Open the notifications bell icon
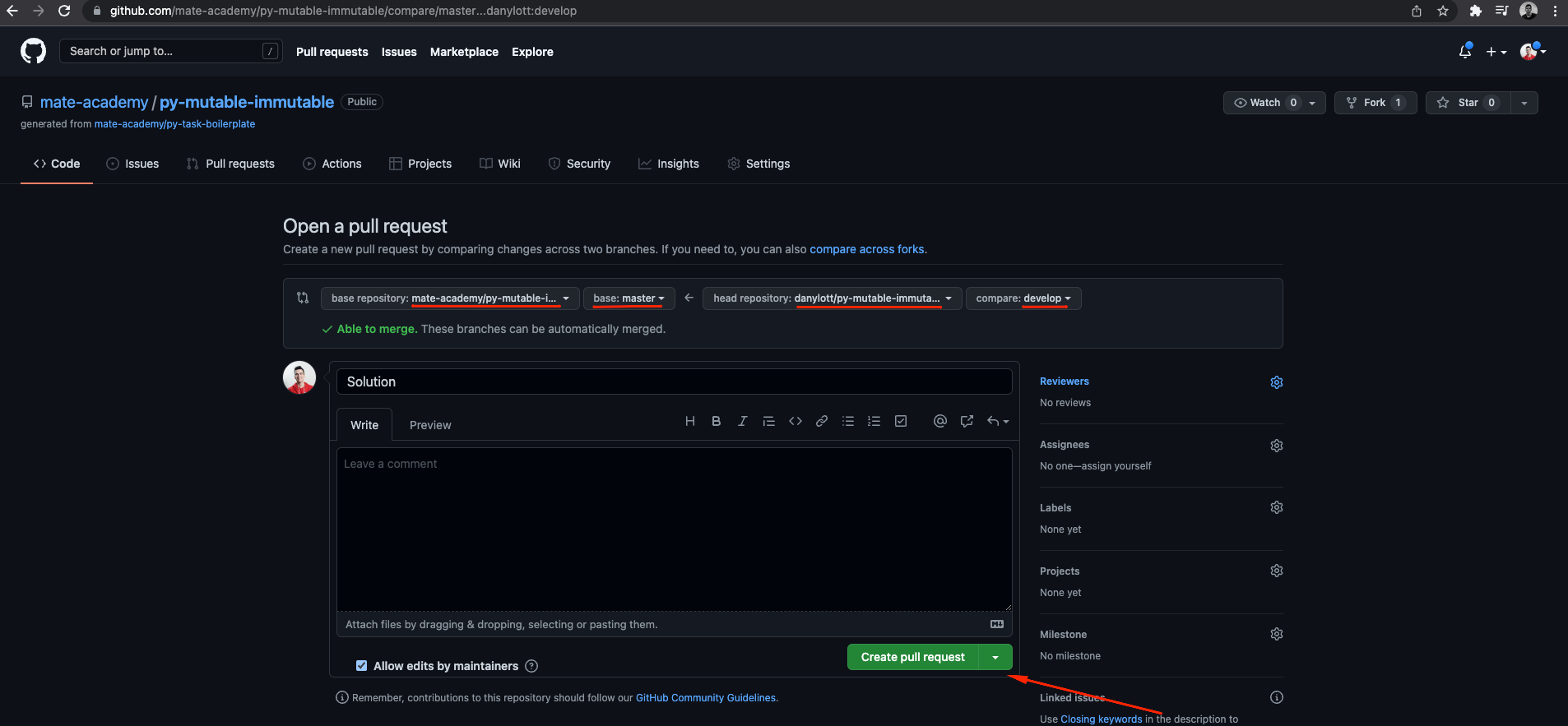This screenshot has width=1568, height=726. [1464, 52]
